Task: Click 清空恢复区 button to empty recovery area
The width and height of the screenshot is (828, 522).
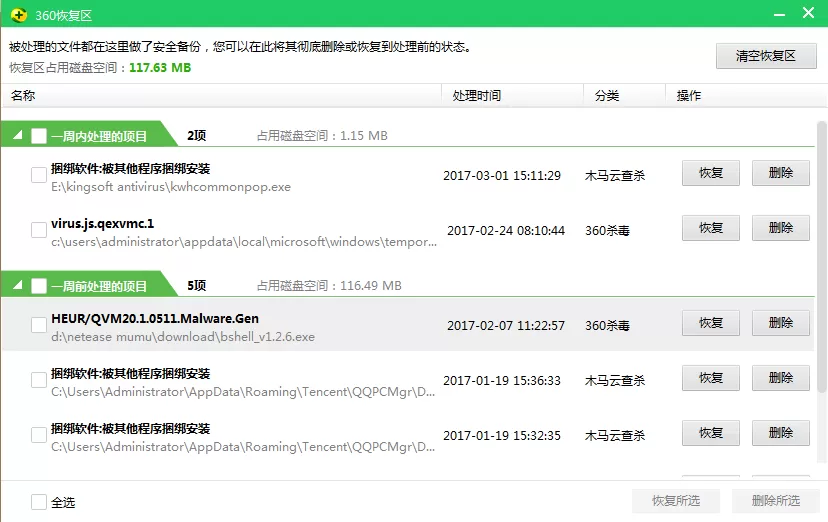Action: tap(766, 55)
